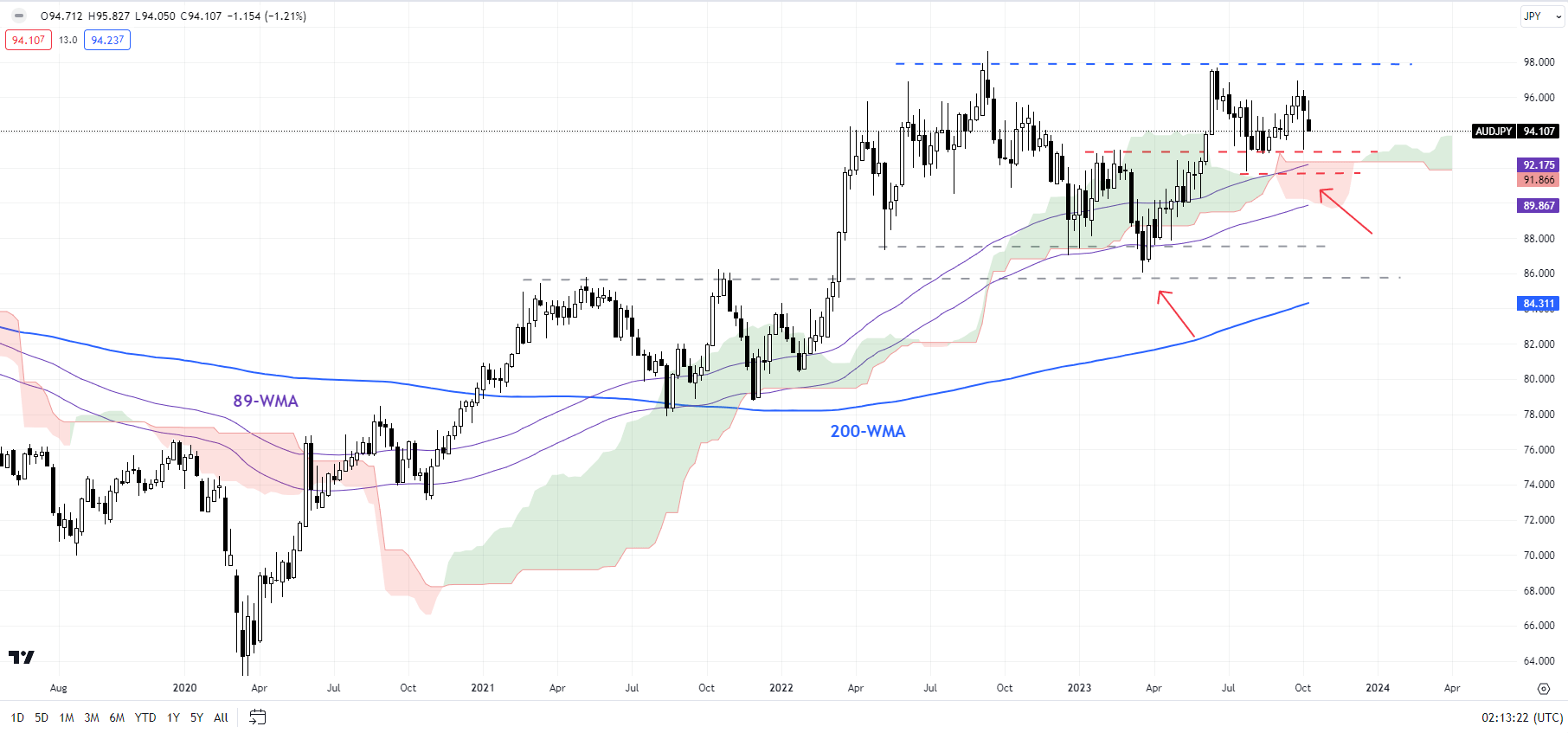Screen dimensions: 1568x733
Task: Click the purple 89.867 price label
Action: click(1539, 206)
